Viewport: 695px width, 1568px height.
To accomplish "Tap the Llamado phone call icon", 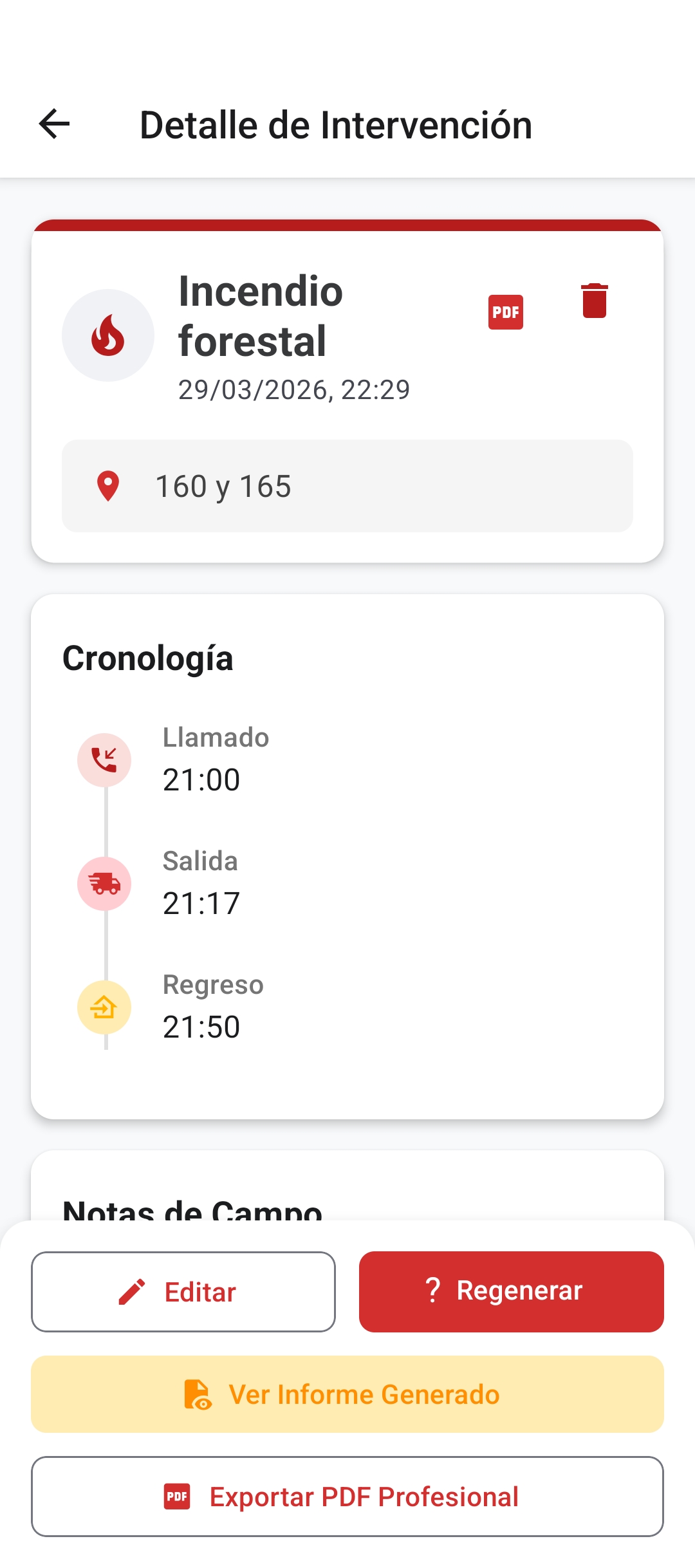I will click(104, 760).
